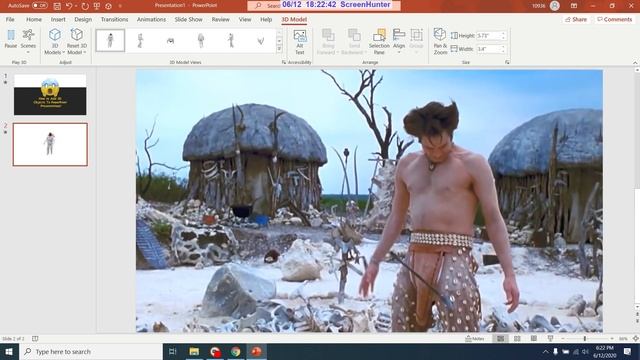Start Slide Show from status bar
The width and height of the screenshot is (640, 360).
550,339
